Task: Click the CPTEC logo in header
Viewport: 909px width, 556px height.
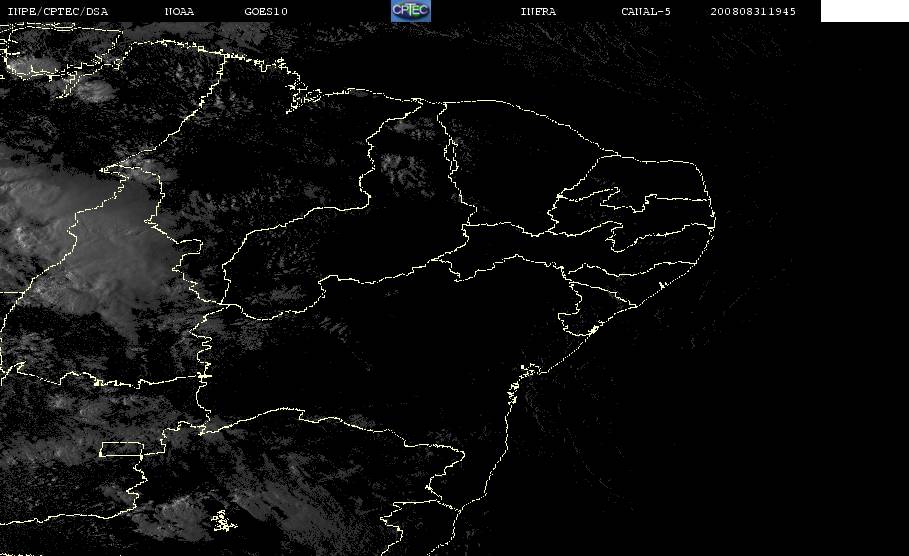Action: pyautogui.click(x=411, y=10)
